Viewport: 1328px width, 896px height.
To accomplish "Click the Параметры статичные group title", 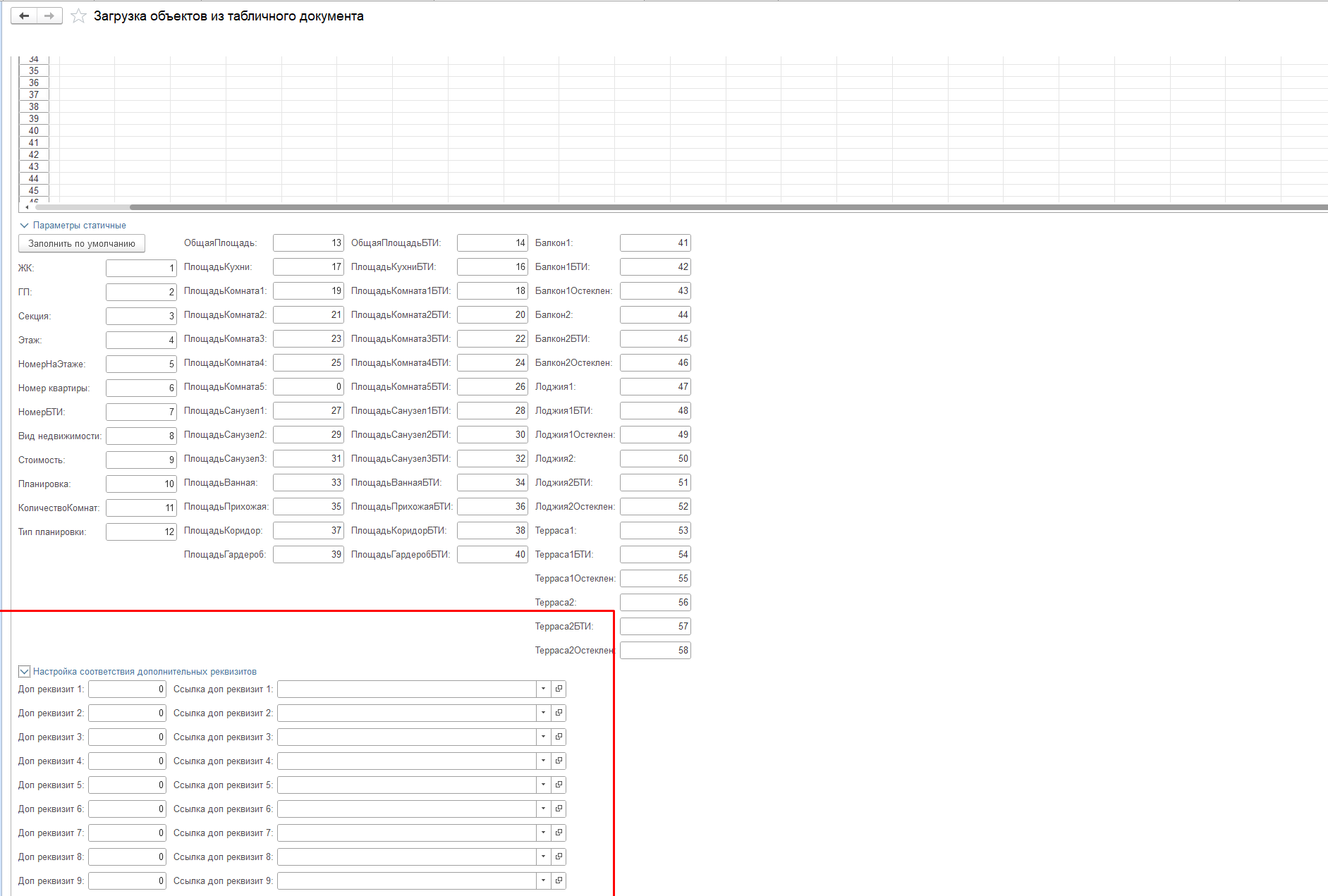I will pos(80,226).
